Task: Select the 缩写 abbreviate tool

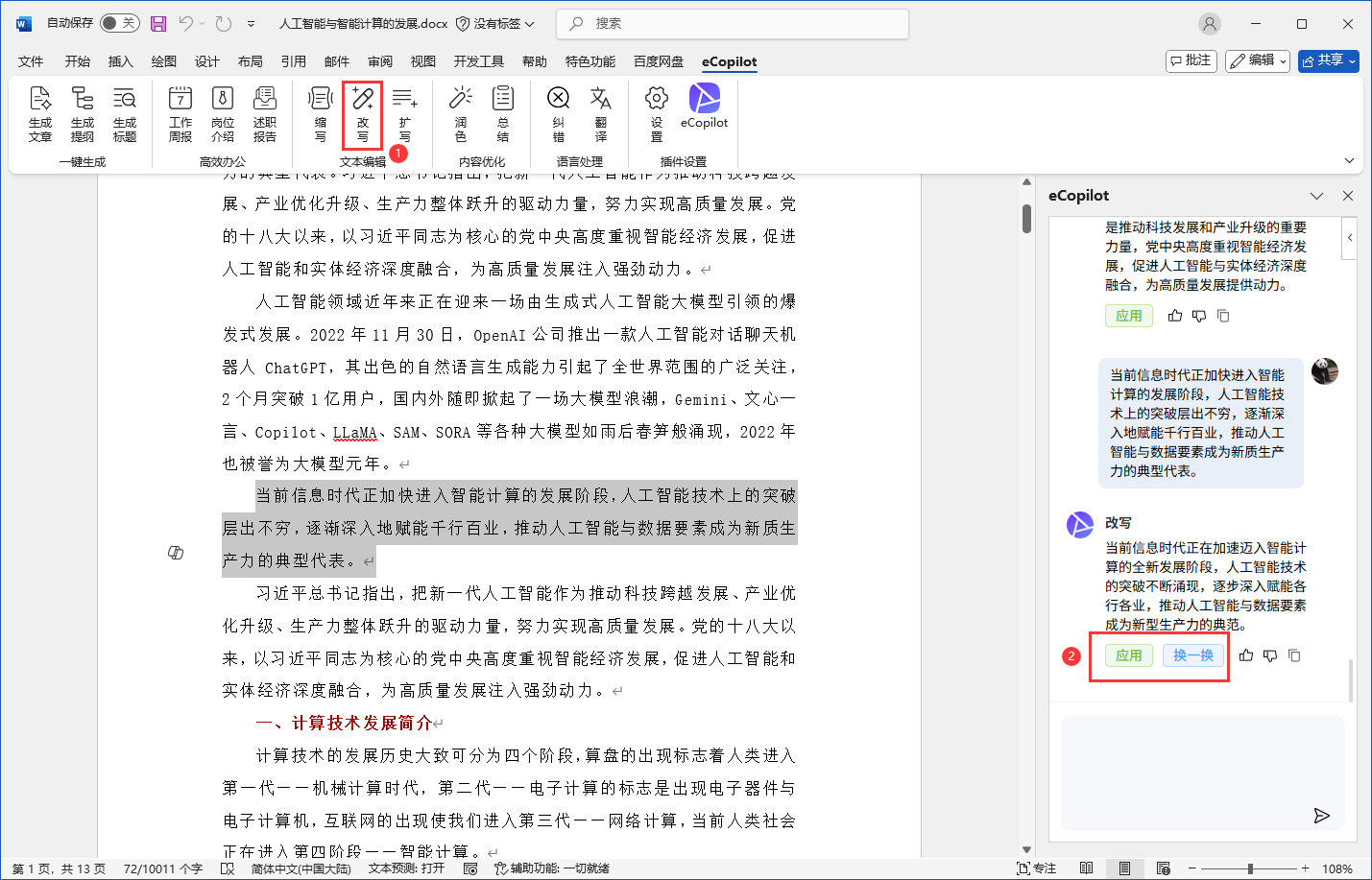Action: (320, 113)
